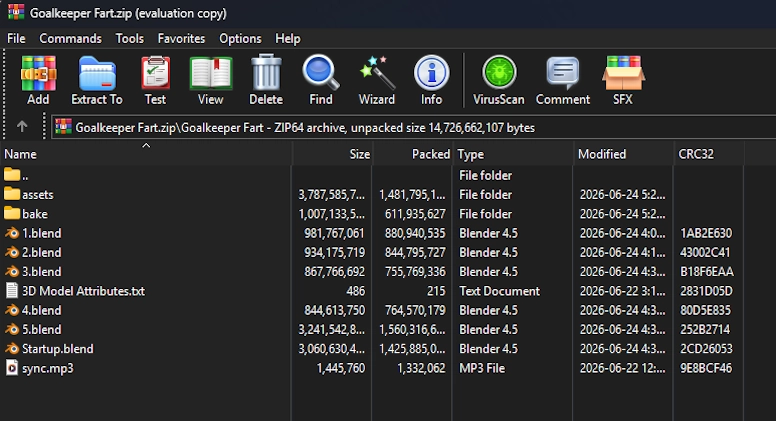Viewport: 776px width, 421px height.
Task: Open the Extract To tool
Action: (x=97, y=80)
